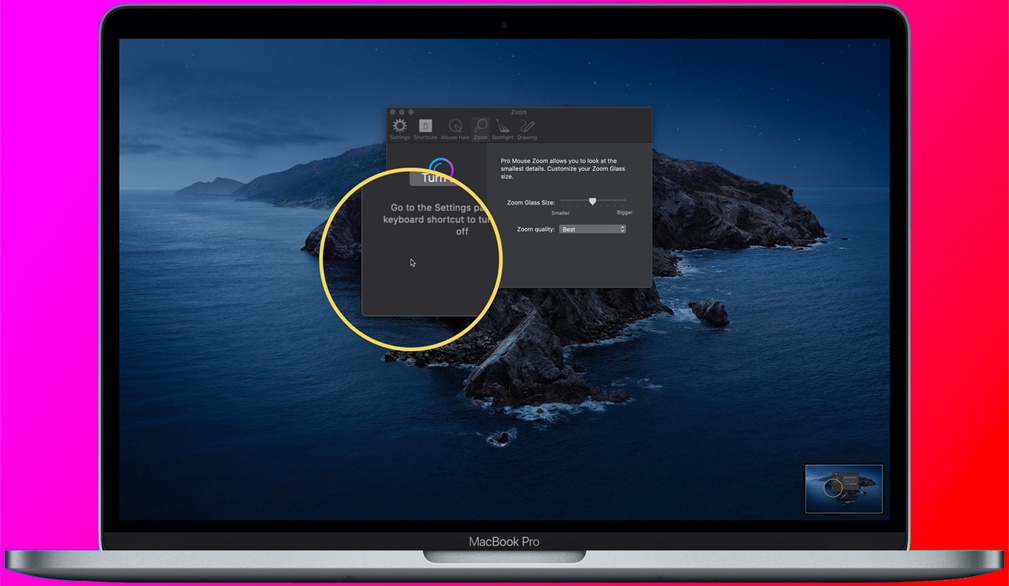Click the Zoom quality stepper arrows

(622, 229)
